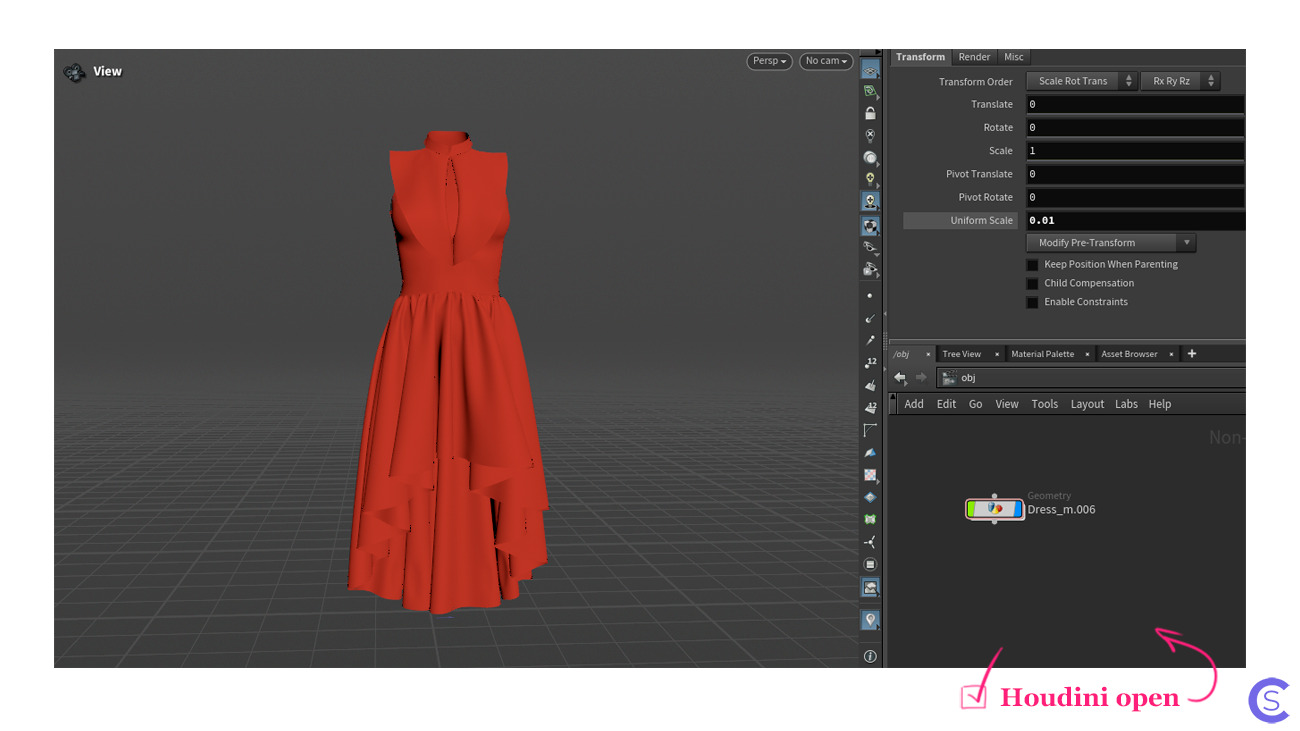This screenshot has height=731, width=1300.
Task: Click the gray sphere shading icon
Action: (x=870, y=157)
